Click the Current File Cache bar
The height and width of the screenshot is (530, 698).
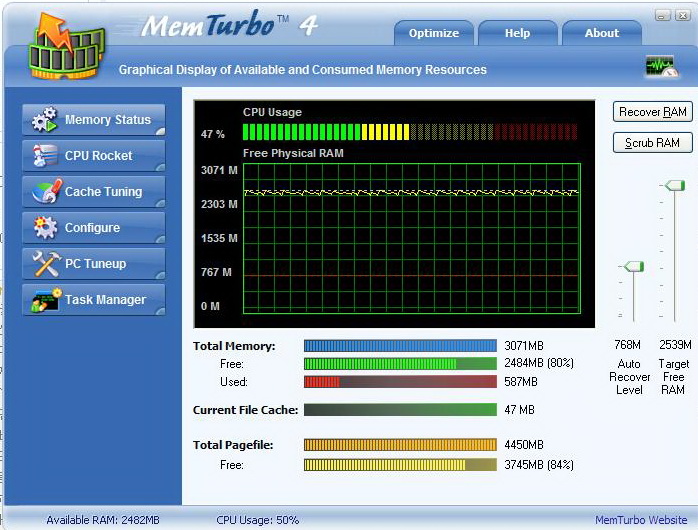pyautogui.click(x=400, y=409)
